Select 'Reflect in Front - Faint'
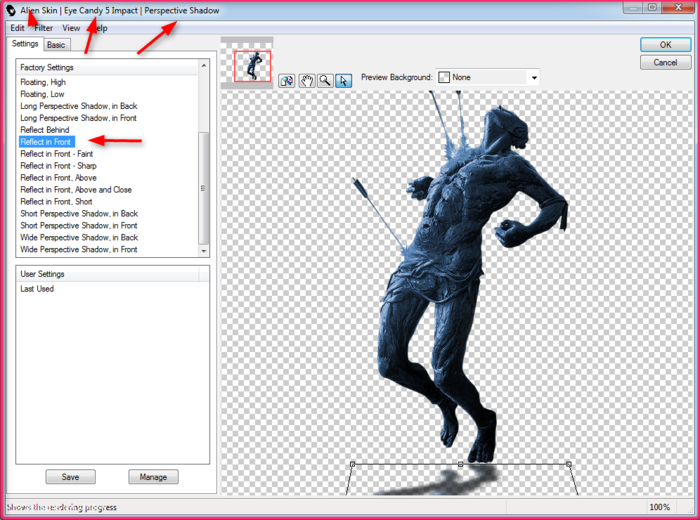Viewport: 700px width, 520px height. (57, 154)
